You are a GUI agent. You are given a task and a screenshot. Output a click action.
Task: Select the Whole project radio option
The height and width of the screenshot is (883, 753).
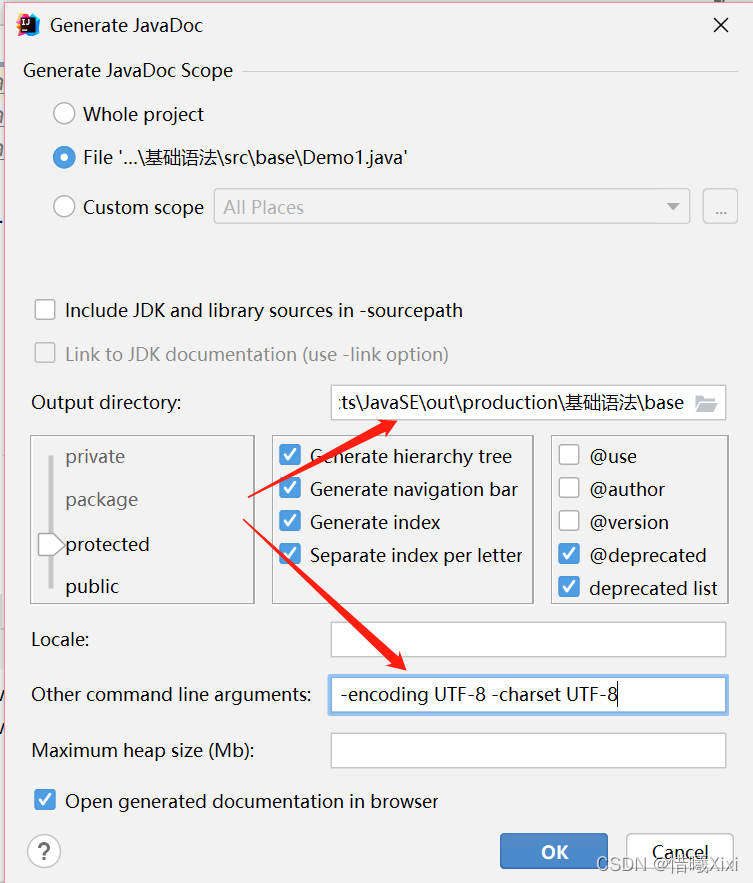tap(64, 114)
